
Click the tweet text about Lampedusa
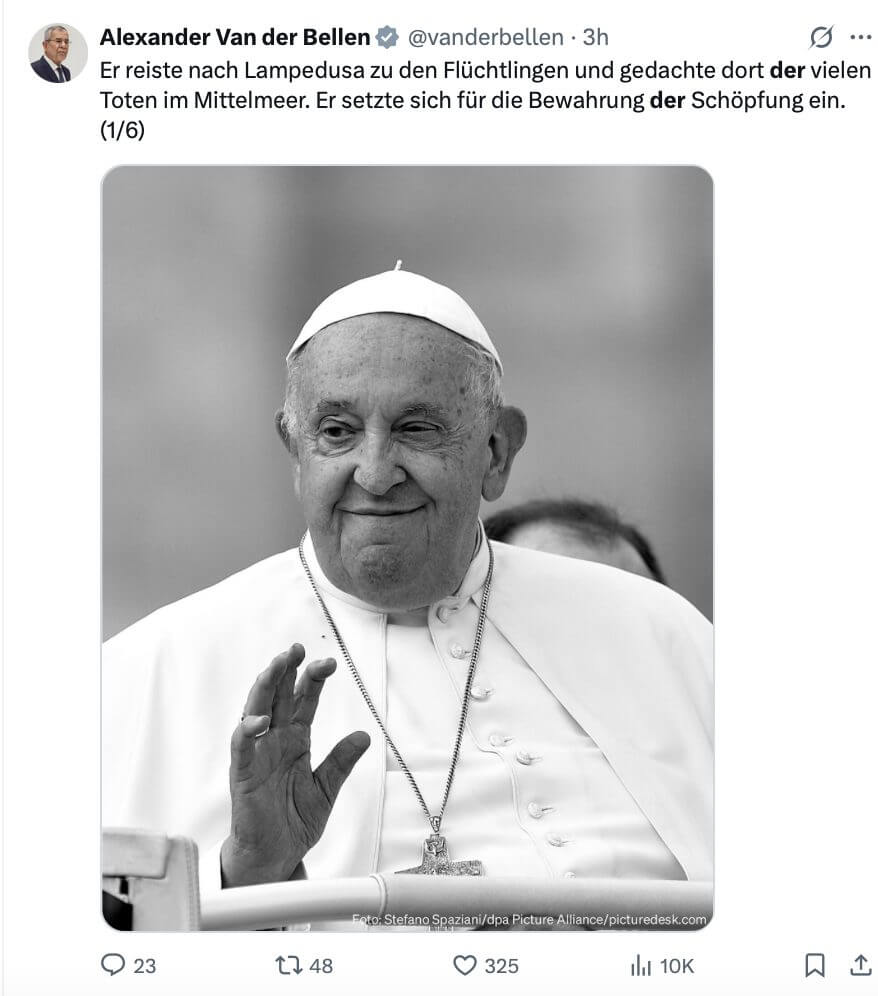click(485, 100)
